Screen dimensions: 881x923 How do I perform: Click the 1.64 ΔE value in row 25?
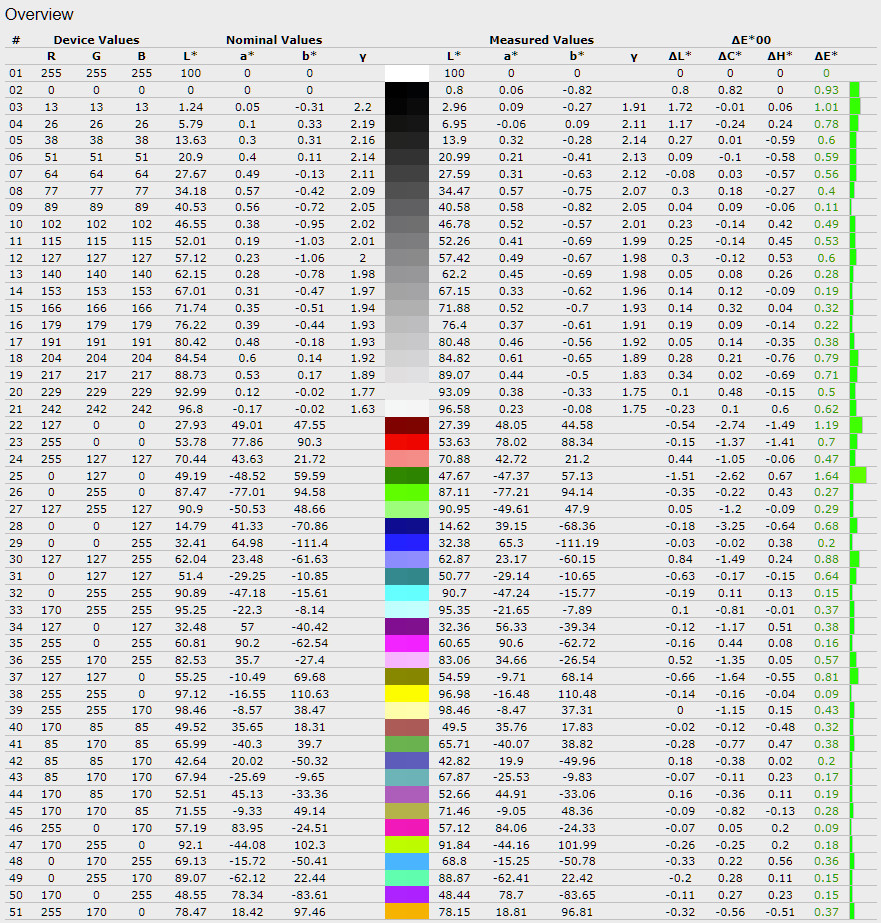(x=826, y=476)
